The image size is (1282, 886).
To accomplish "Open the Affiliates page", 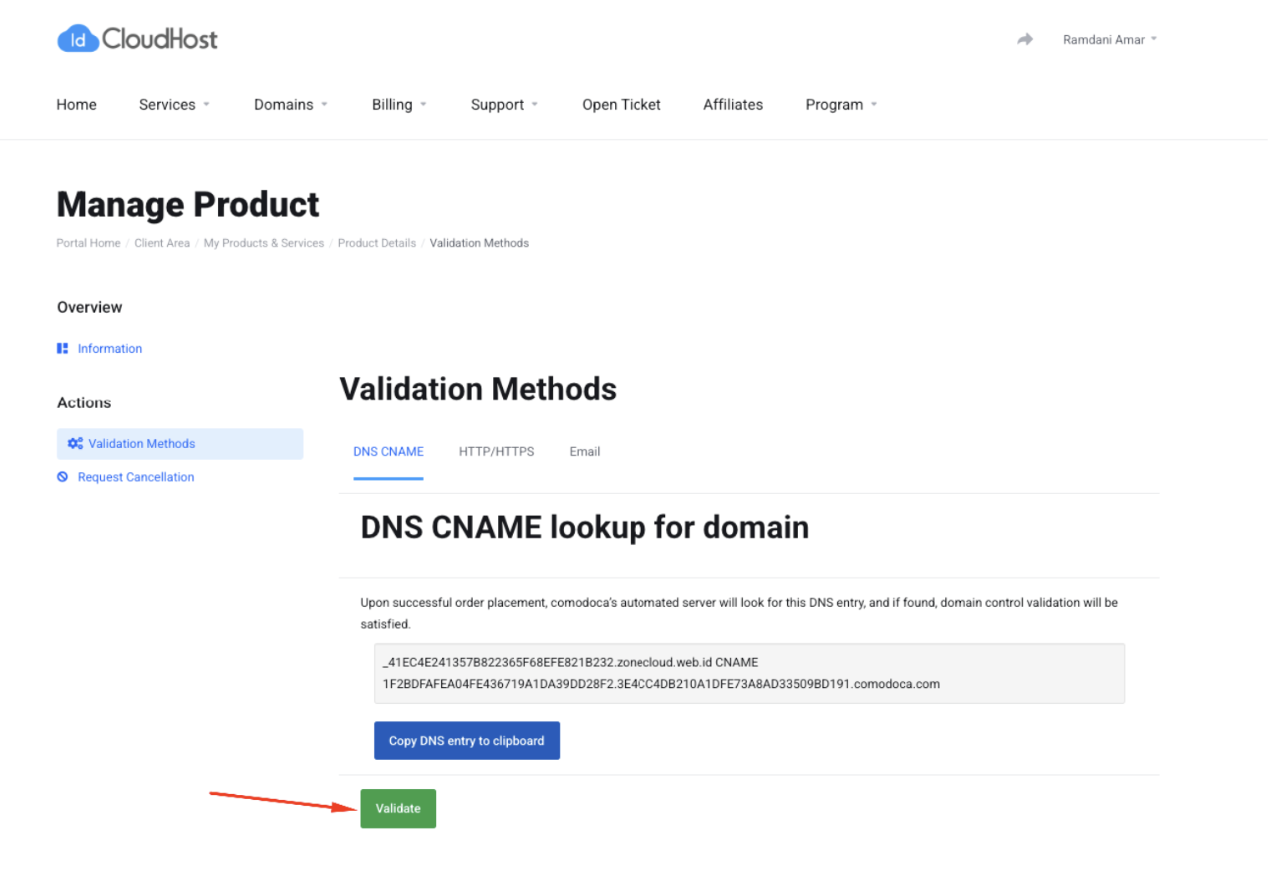I will tap(733, 105).
